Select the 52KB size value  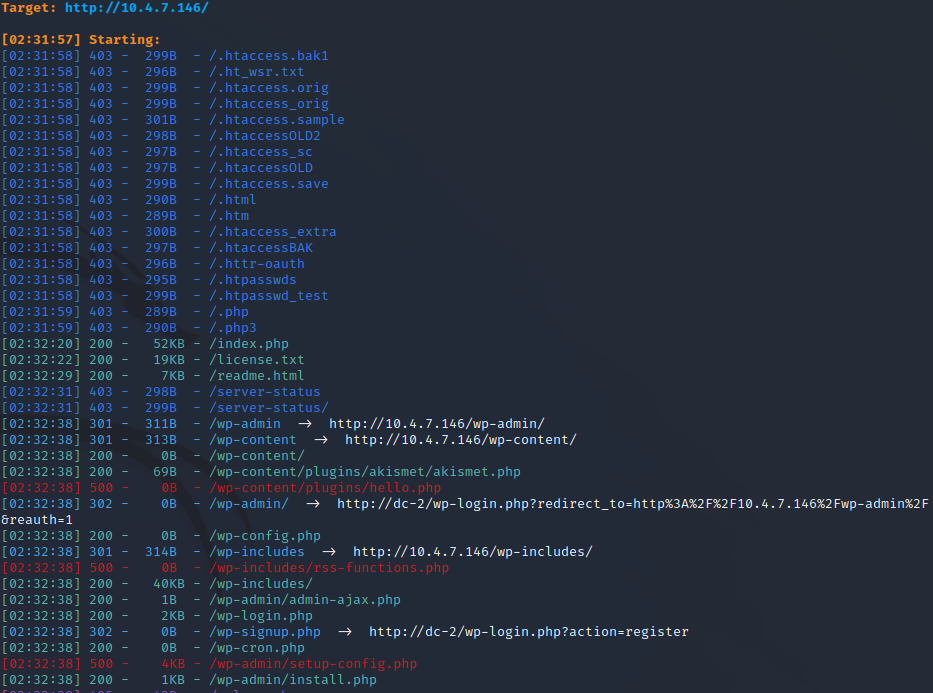click(169, 344)
